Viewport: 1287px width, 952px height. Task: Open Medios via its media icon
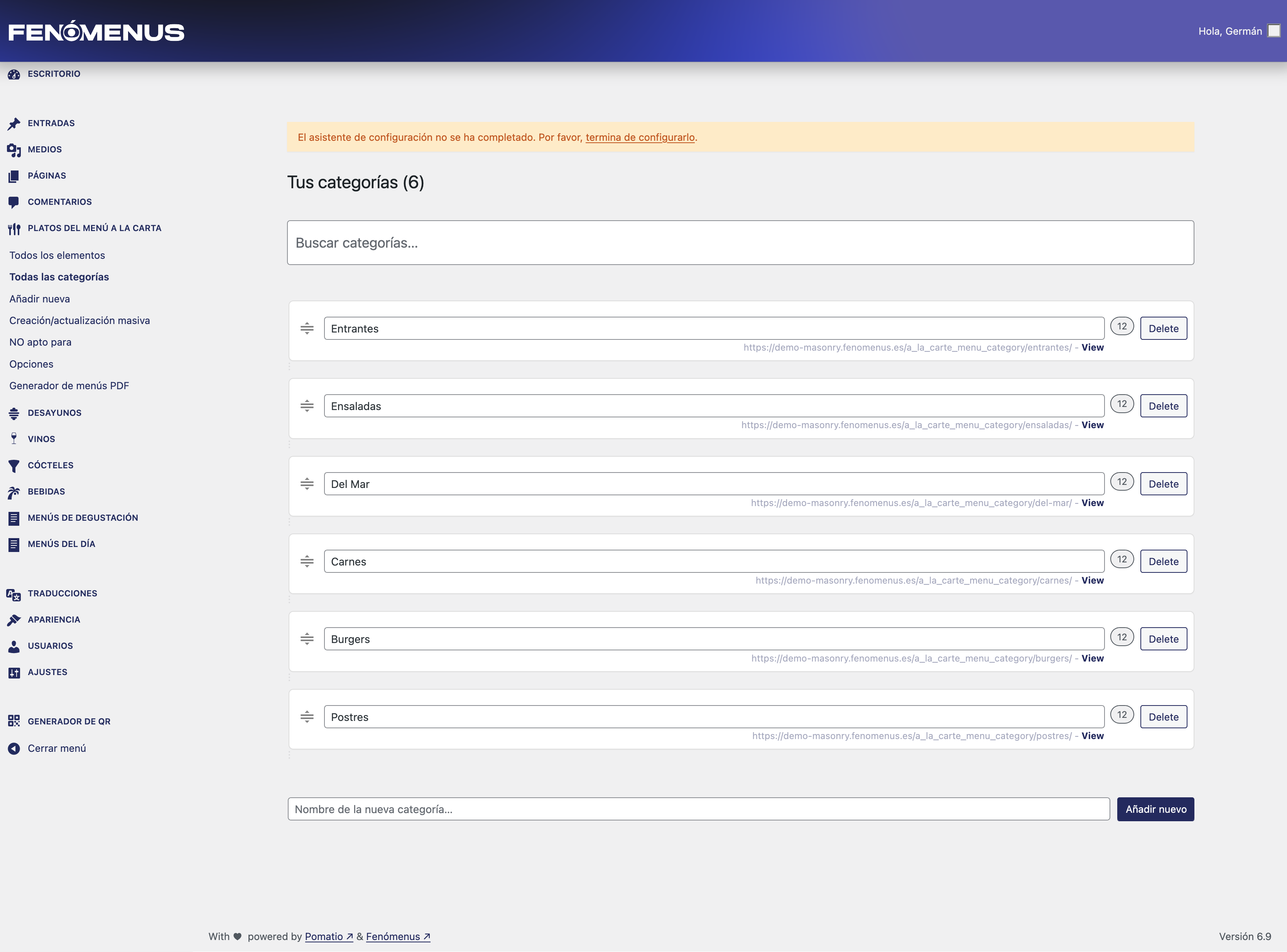14,150
